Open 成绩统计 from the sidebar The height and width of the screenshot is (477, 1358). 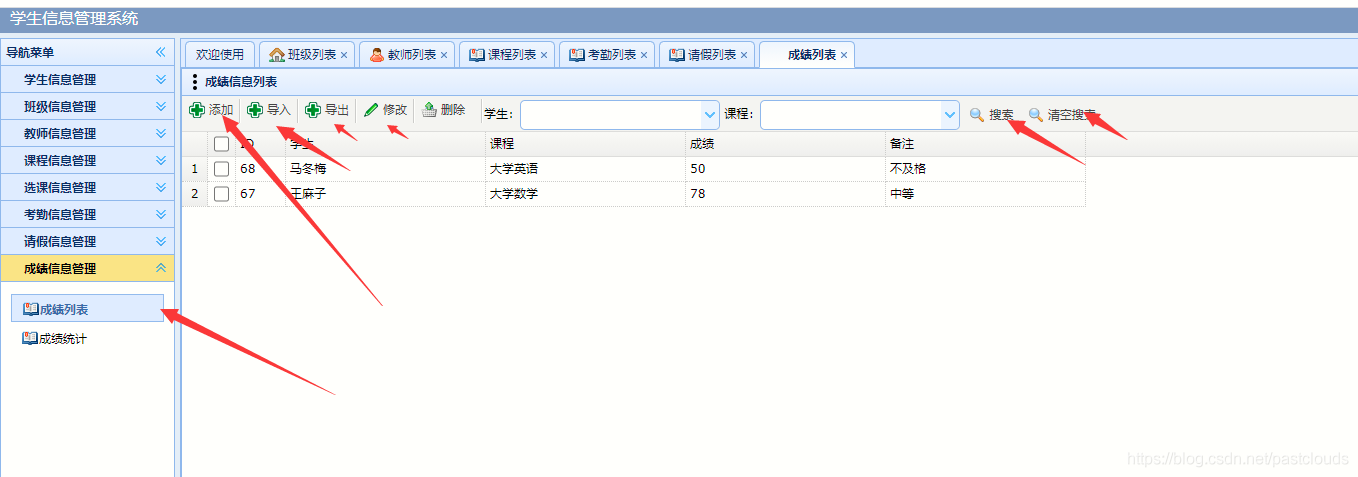tap(62, 339)
